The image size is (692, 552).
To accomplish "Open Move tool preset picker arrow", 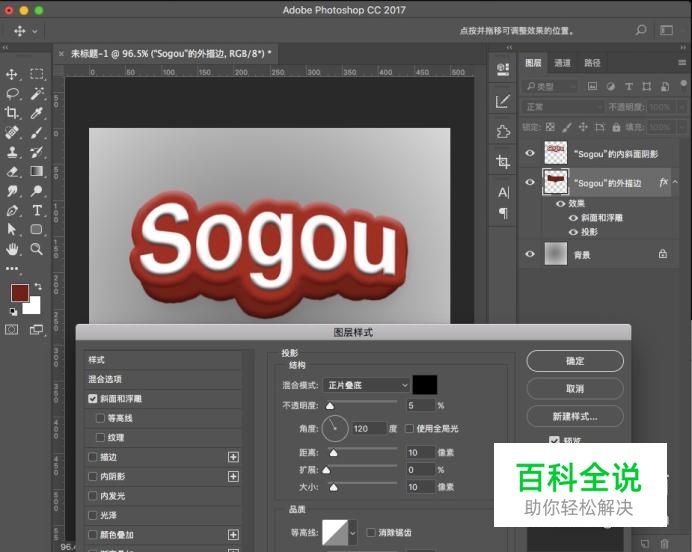I will click(x=35, y=31).
